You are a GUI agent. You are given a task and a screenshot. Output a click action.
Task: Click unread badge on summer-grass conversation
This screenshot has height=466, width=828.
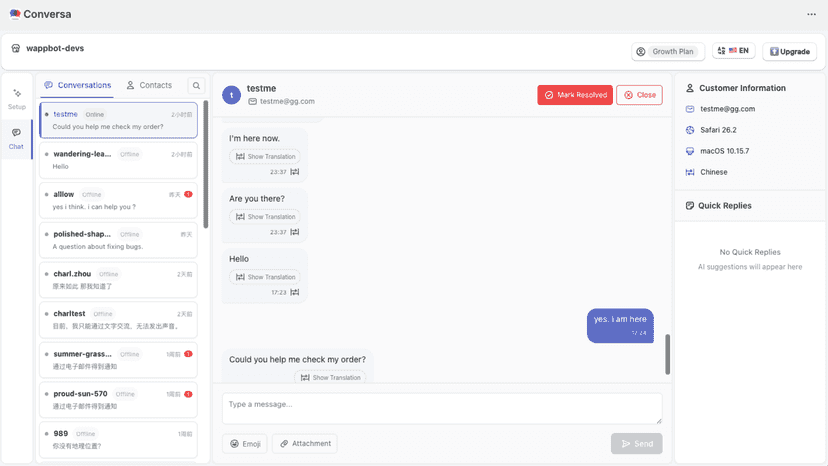[188, 354]
